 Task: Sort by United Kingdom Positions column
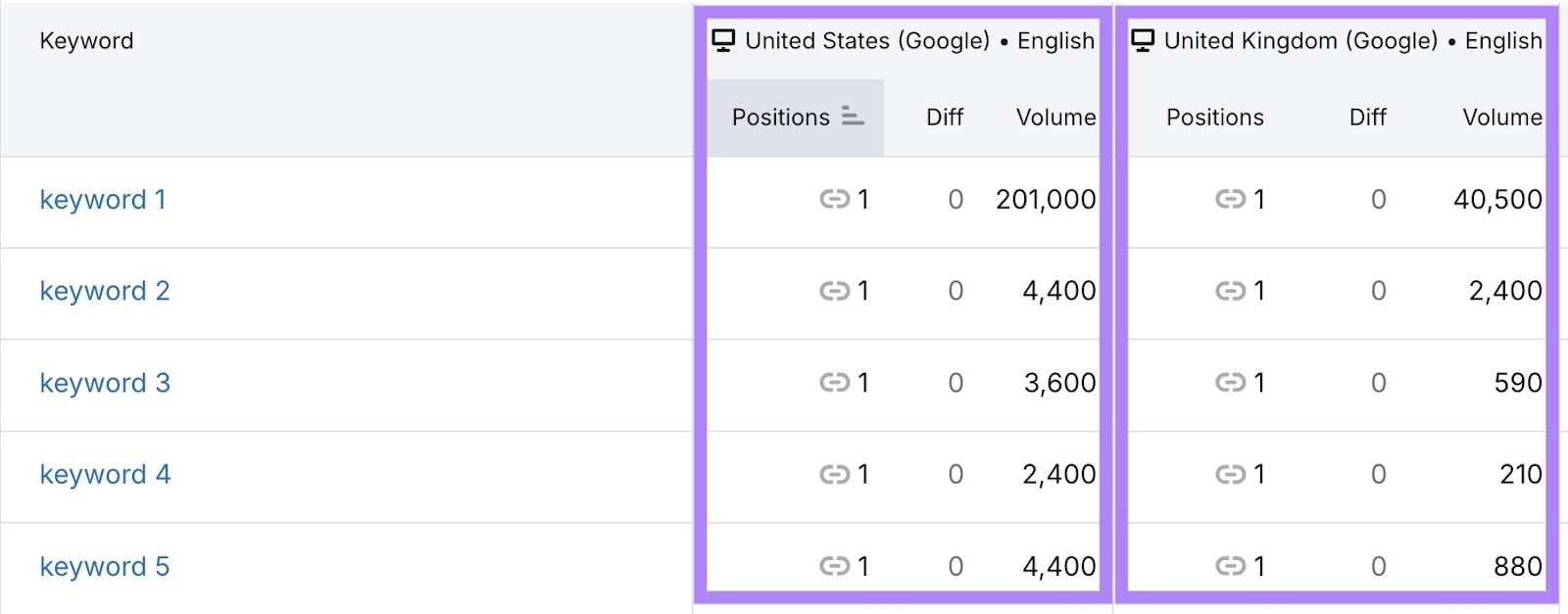[x=1214, y=118]
